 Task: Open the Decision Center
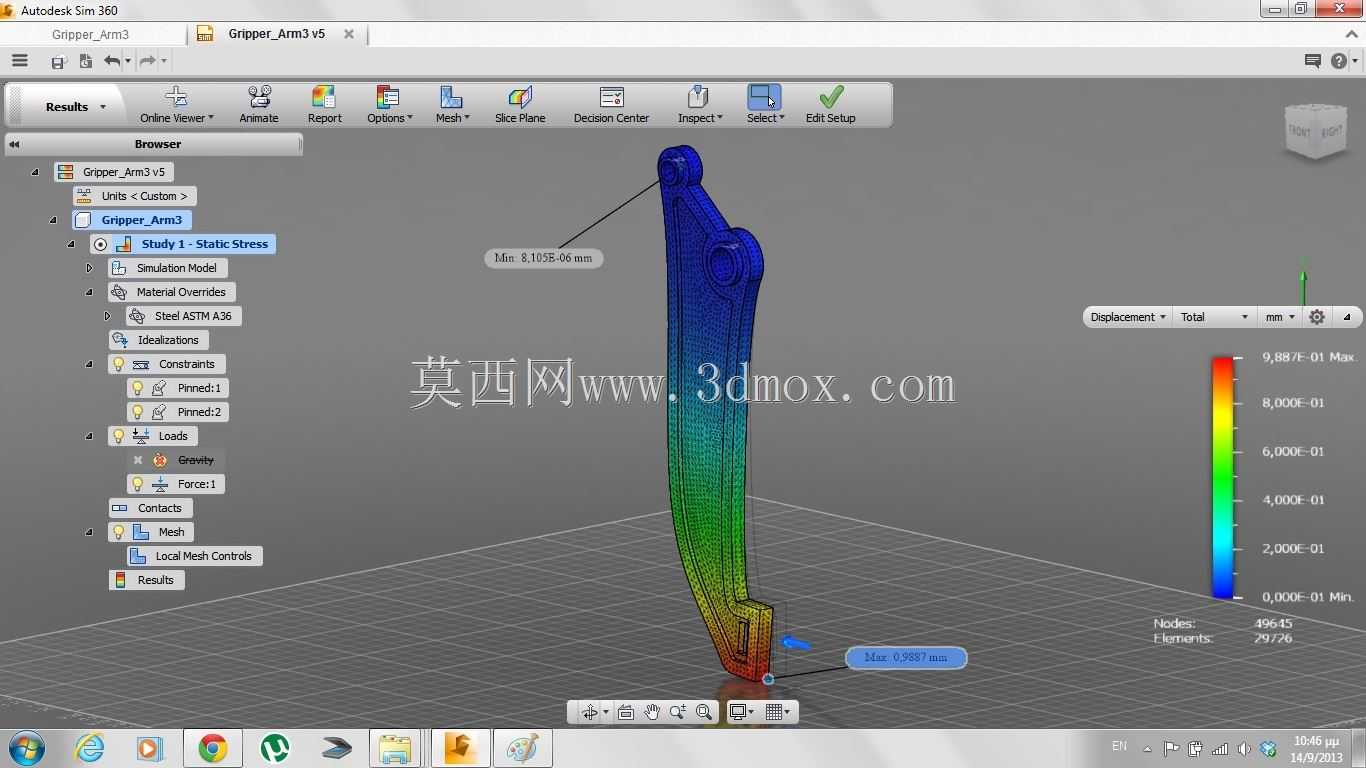[611, 105]
